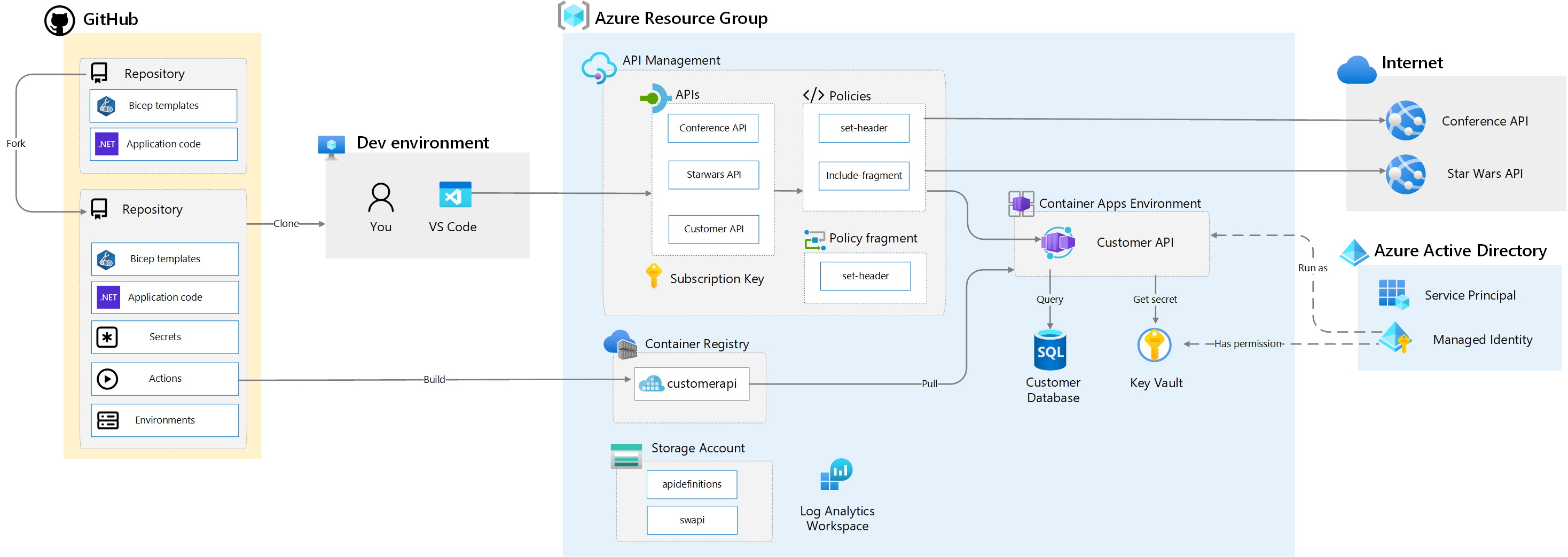Click the Azure Active Directory heading

tap(1460, 251)
